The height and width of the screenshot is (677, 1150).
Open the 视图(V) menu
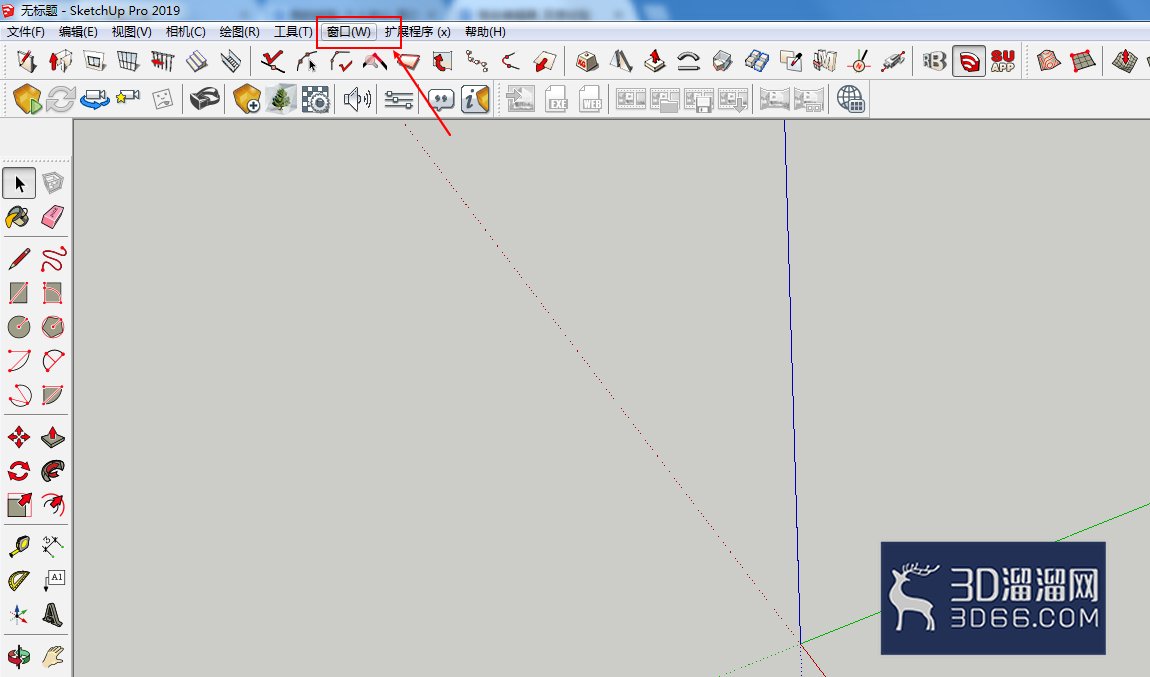click(131, 32)
